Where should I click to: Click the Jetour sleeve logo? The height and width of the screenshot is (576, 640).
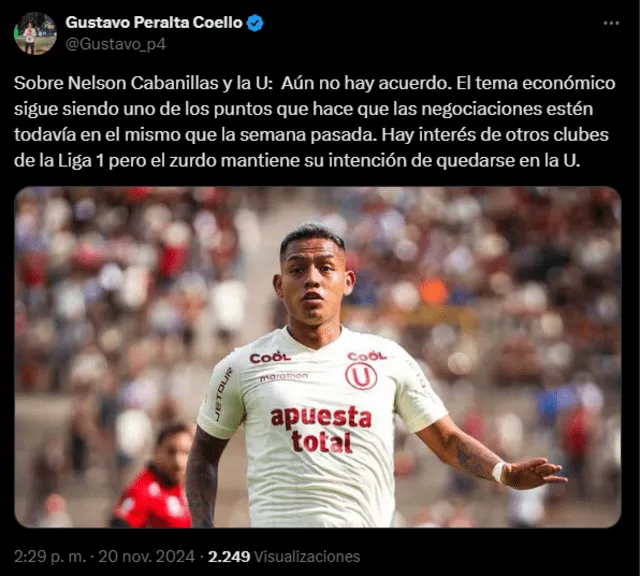[223, 394]
